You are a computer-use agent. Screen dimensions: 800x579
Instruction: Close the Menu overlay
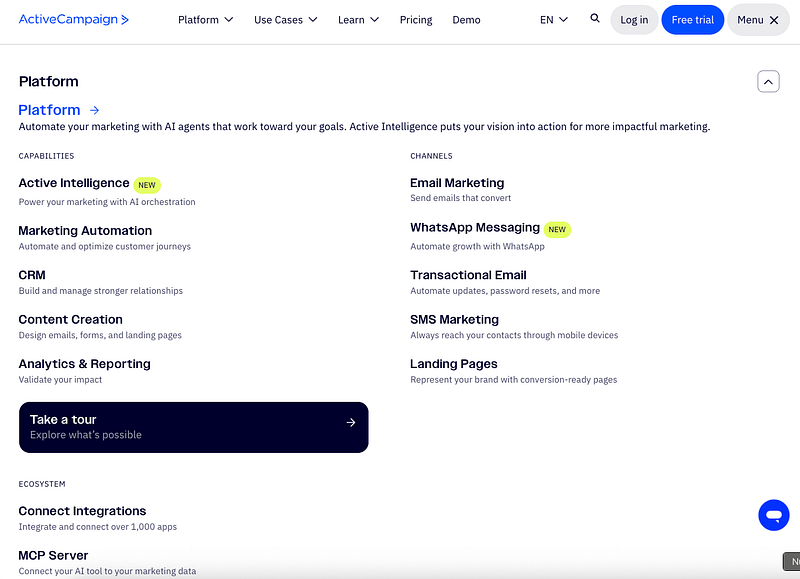point(758,20)
